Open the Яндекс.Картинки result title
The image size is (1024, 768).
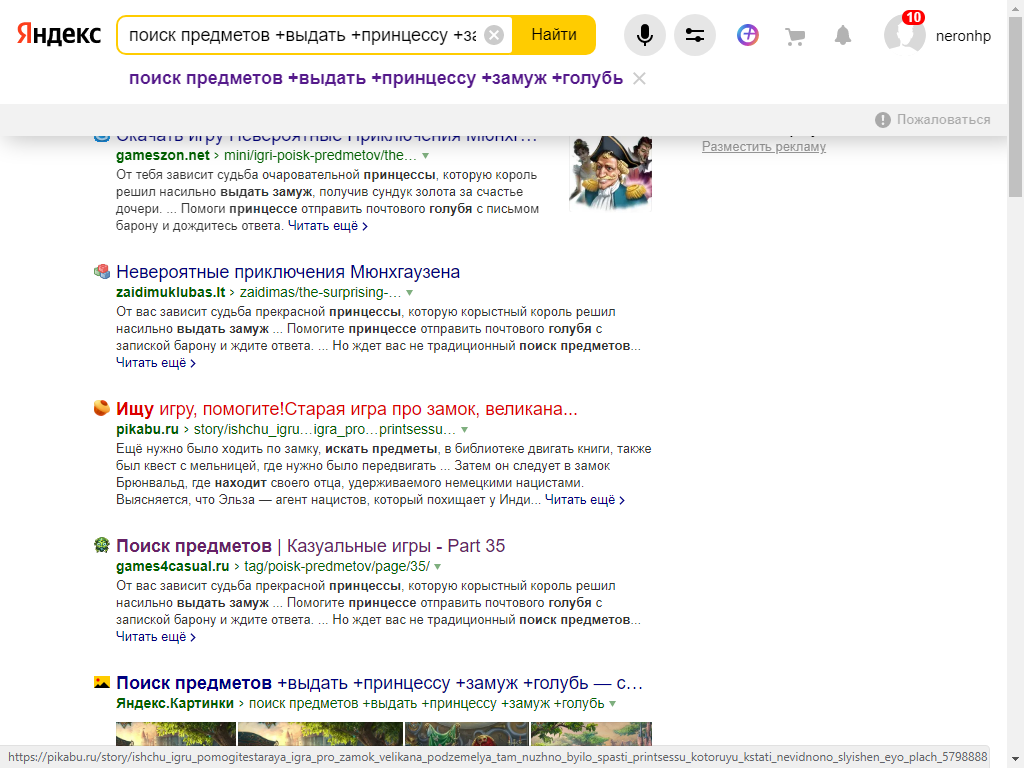pyautogui.click(x=379, y=683)
